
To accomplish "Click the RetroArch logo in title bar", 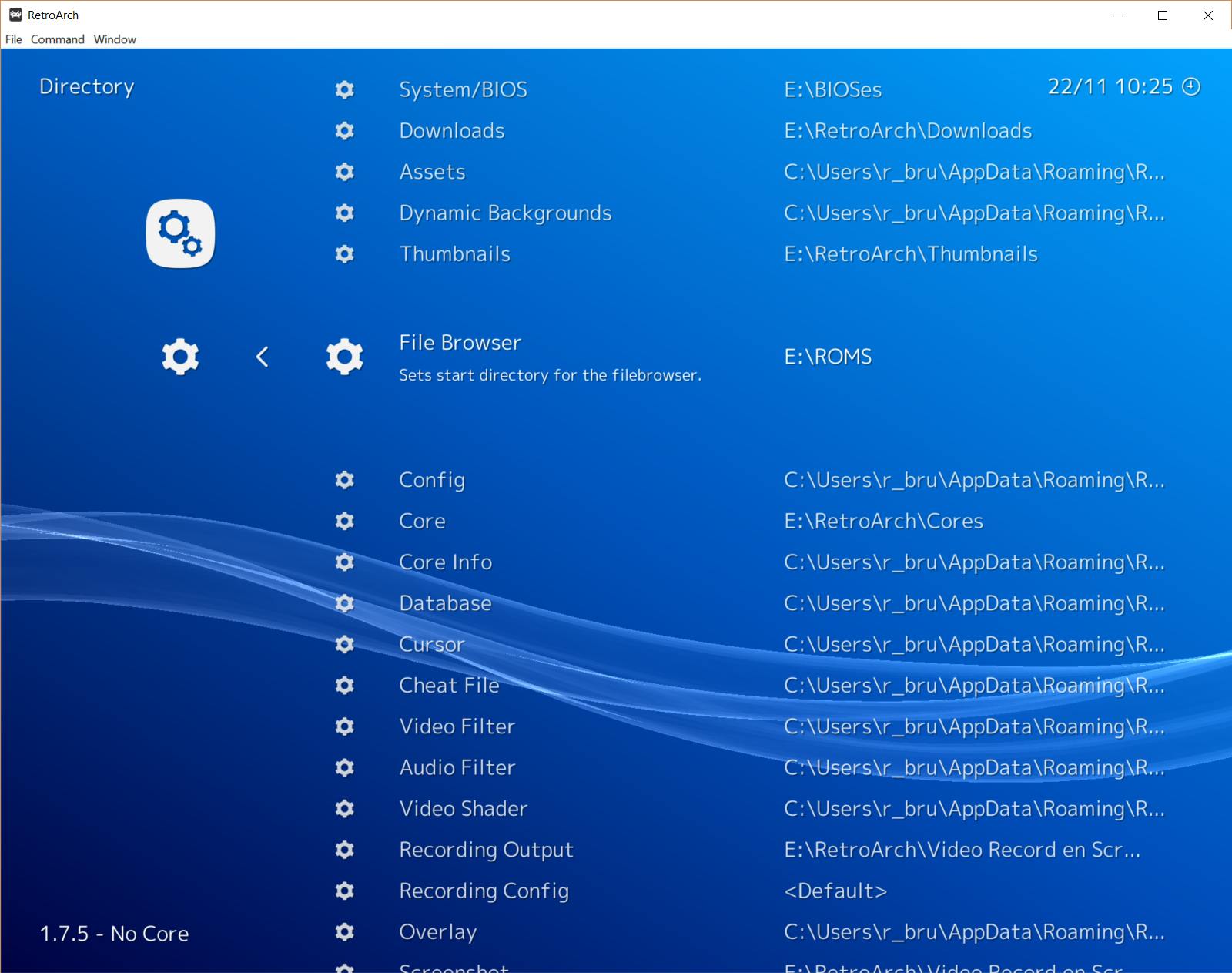I will [x=15, y=15].
